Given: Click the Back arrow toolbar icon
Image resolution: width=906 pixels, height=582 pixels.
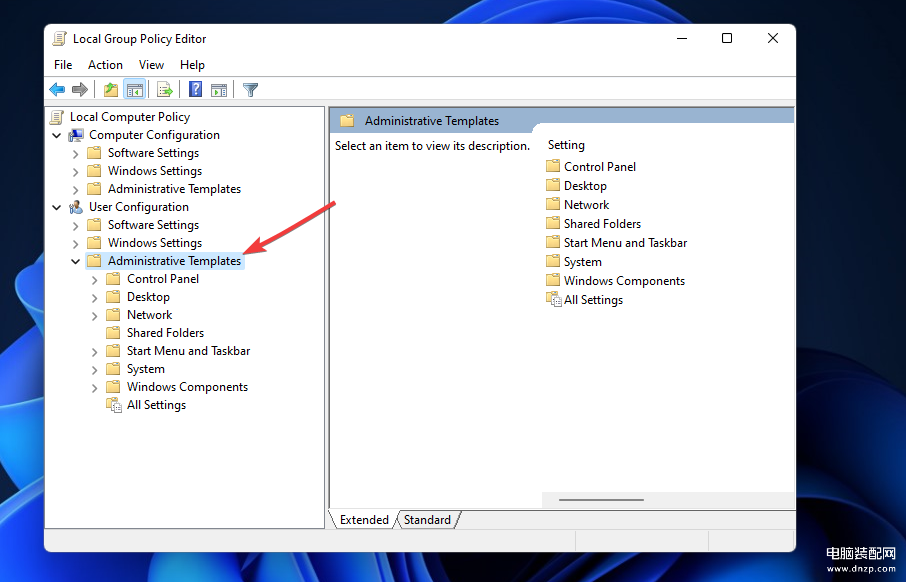Looking at the screenshot, I should tap(57, 90).
